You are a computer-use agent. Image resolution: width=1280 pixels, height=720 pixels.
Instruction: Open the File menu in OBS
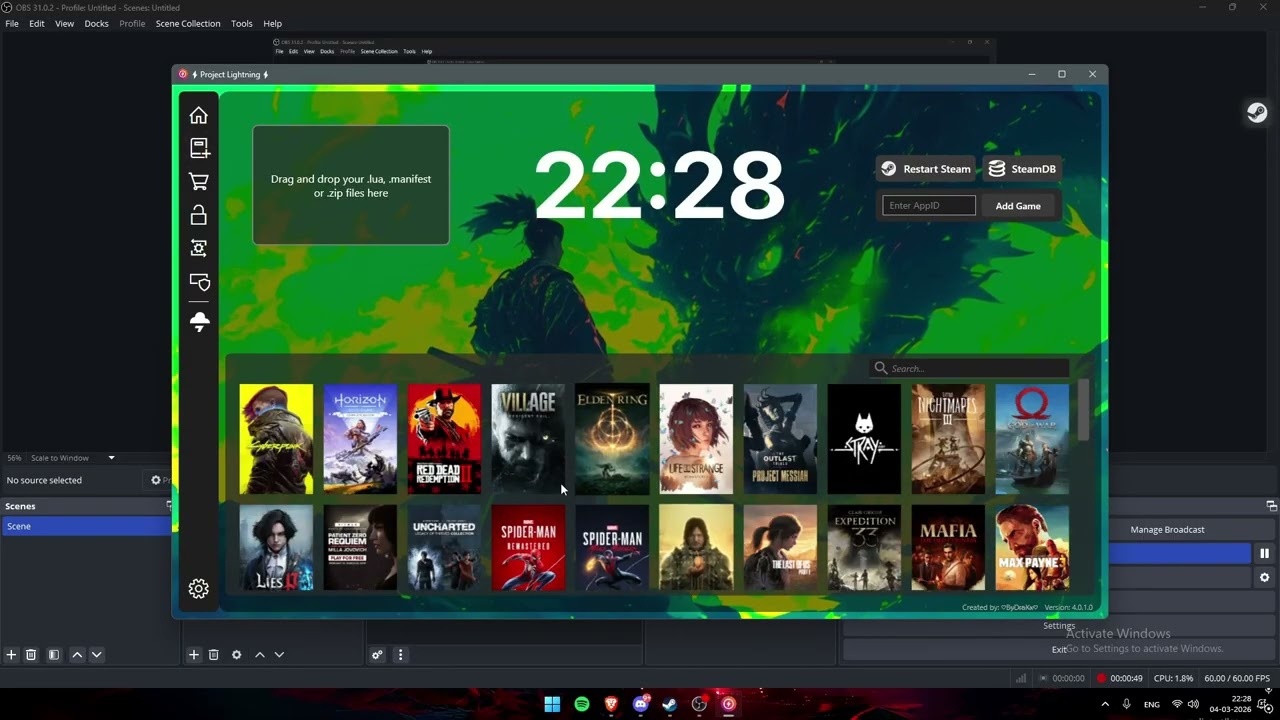click(x=12, y=23)
